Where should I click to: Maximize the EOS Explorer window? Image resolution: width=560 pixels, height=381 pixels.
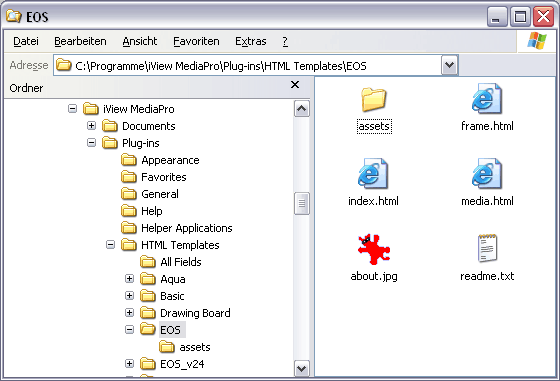tap(520, 16)
